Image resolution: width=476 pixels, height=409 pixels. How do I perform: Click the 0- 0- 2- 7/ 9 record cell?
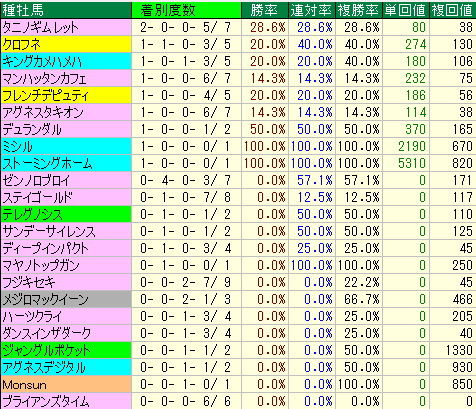[x=186, y=282]
